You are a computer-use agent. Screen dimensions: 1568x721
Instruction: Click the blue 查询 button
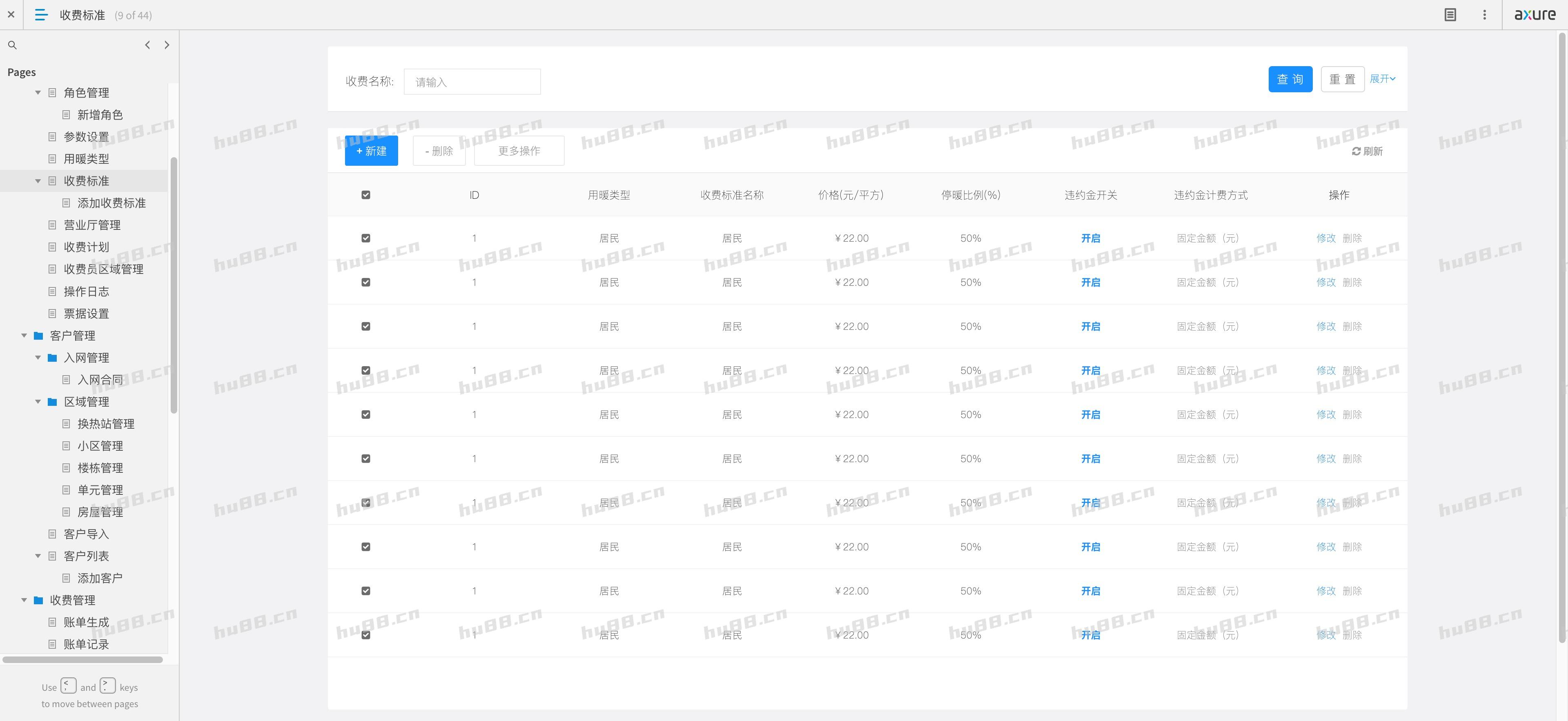tap(1290, 79)
